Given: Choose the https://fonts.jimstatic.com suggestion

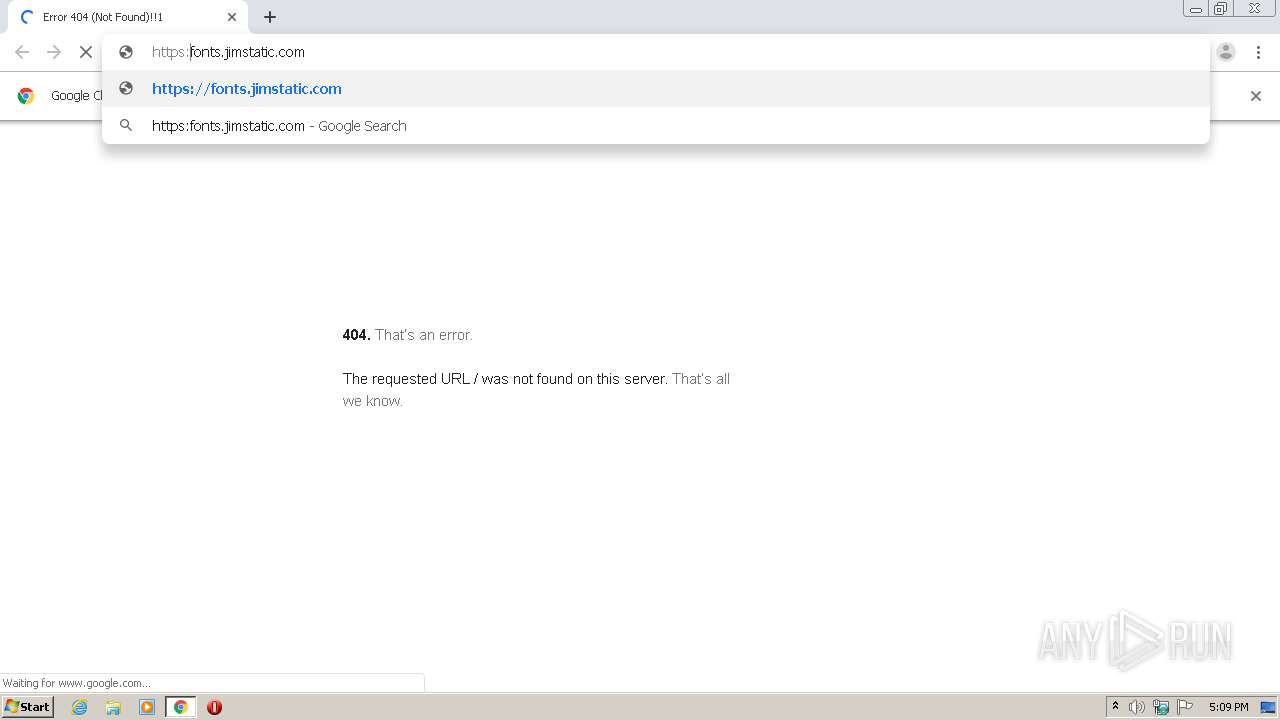Looking at the screenshot, I should click(656, 89).
